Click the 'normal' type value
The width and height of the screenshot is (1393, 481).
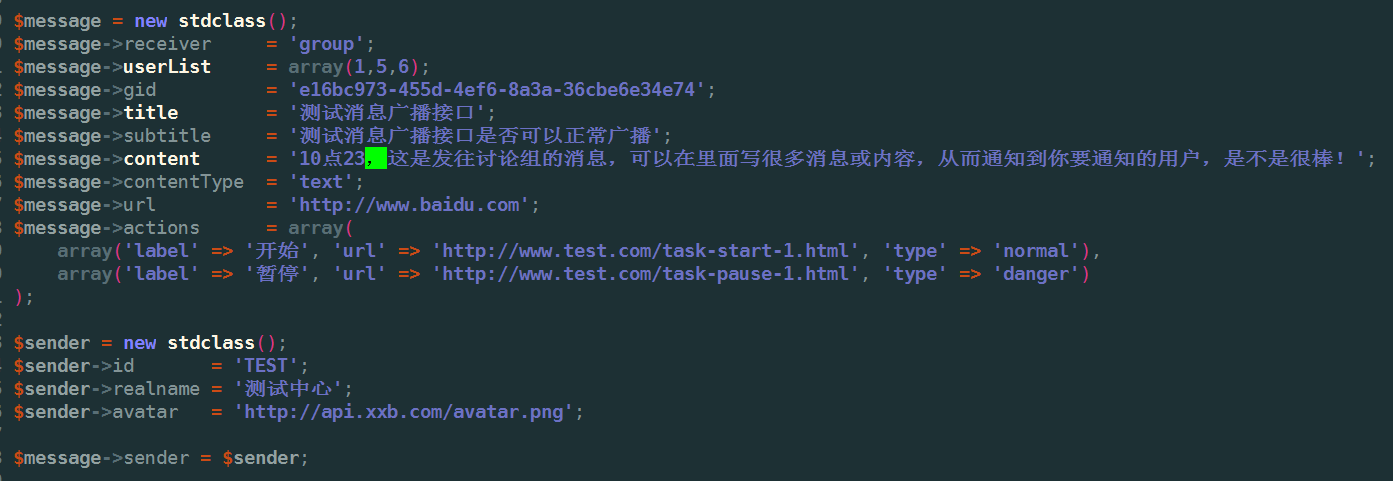point(1035,251)
